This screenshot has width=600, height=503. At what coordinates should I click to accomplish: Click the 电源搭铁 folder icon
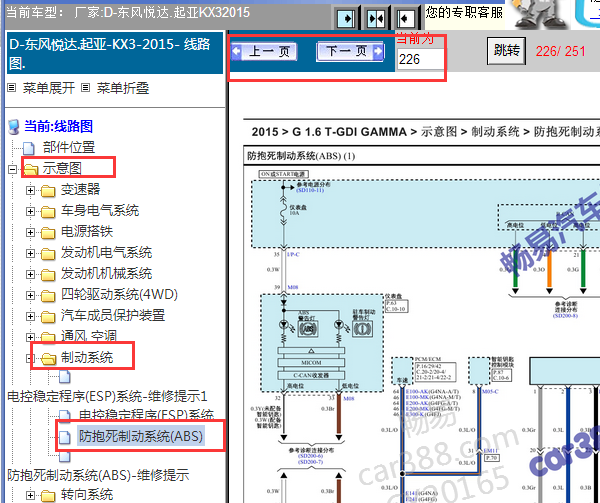[48, 233]
